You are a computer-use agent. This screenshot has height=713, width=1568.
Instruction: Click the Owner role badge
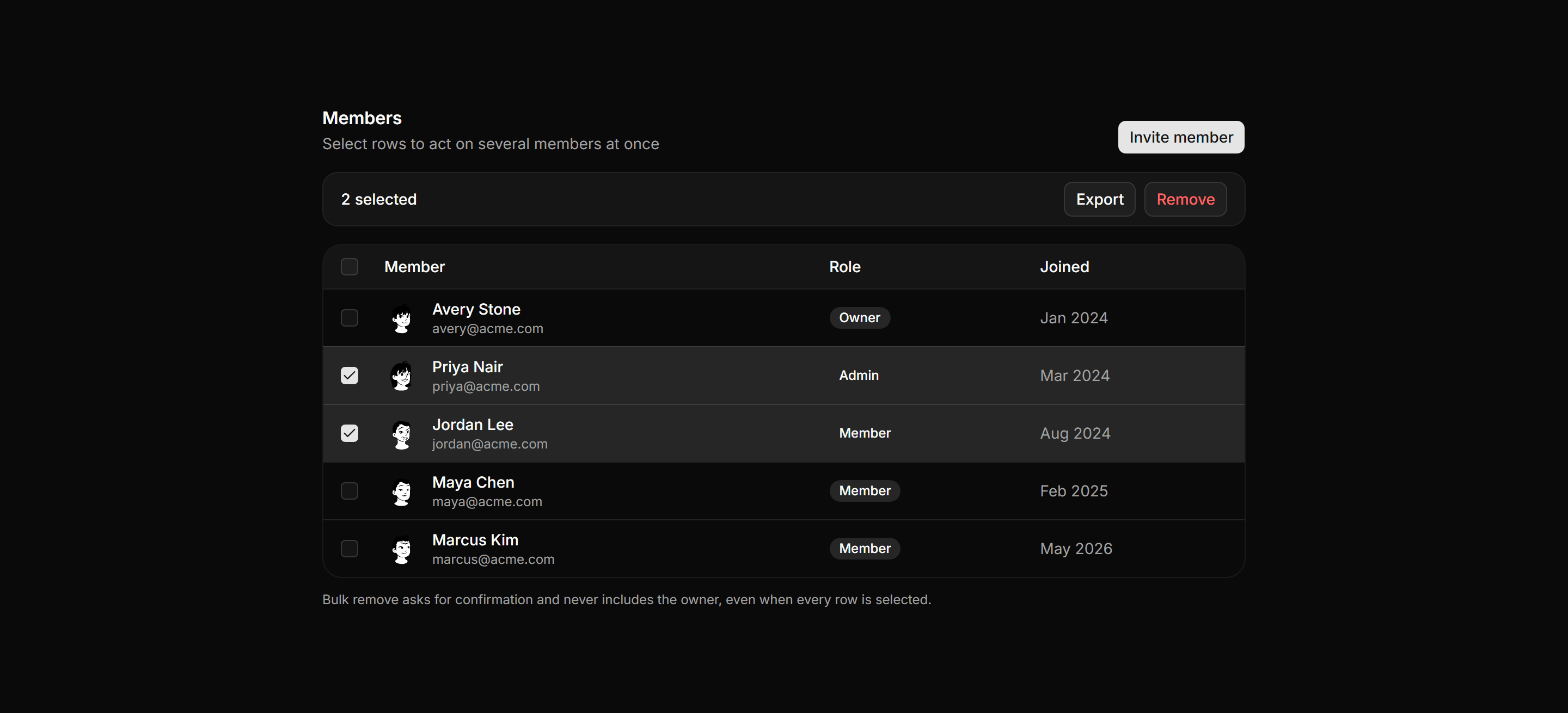pos(860,317)
